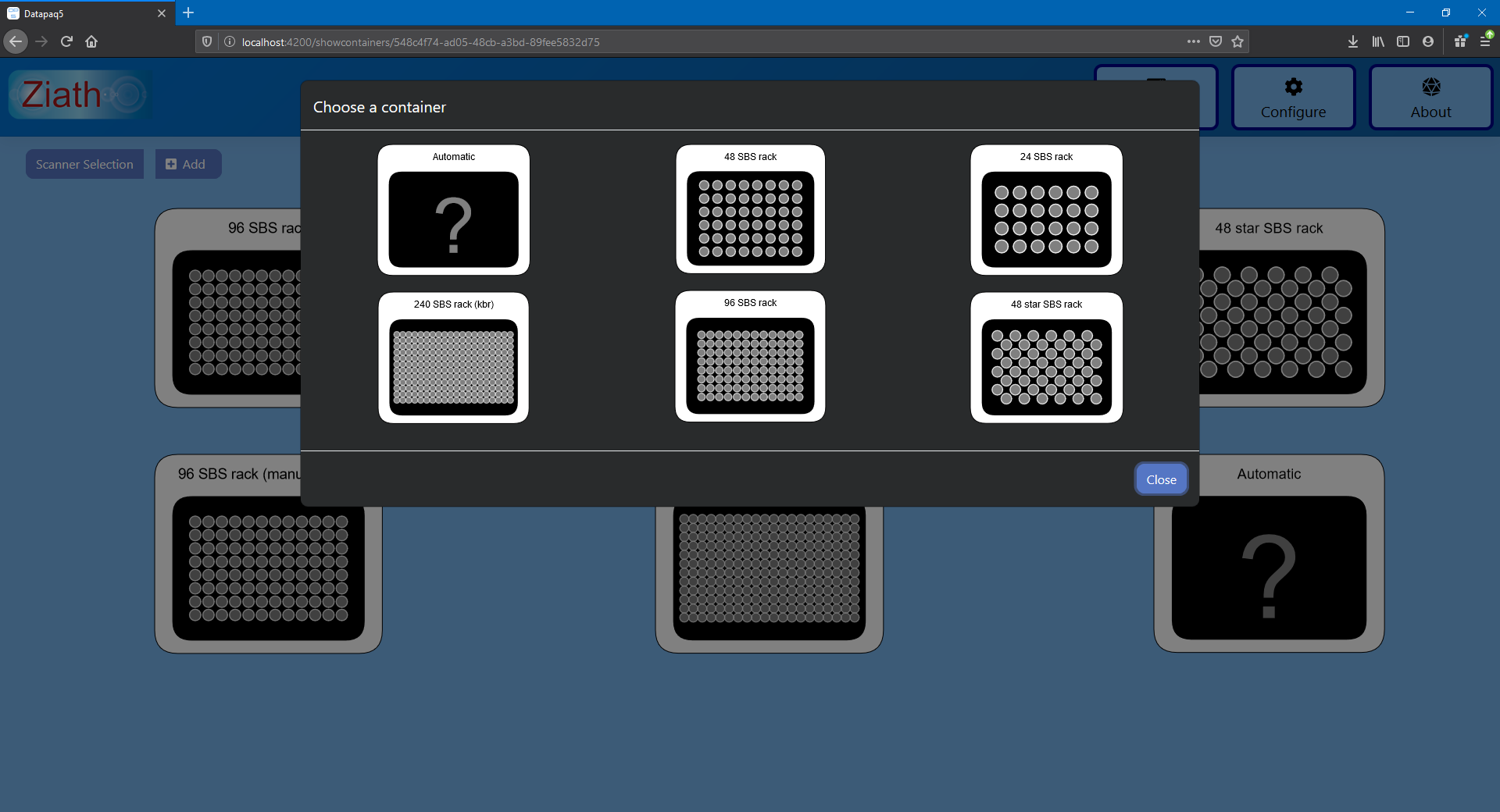Go back to the previous browser page
Viewport: 1500px width, 812px height.
coord(16,41)
